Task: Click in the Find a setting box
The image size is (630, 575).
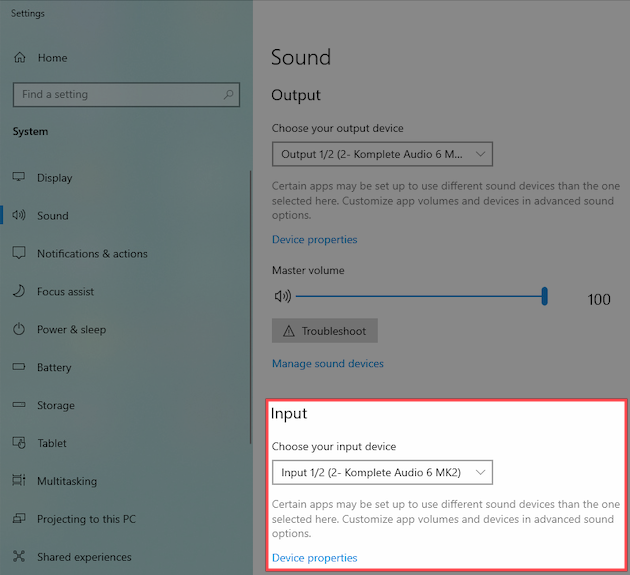Action: coord(126,94)
